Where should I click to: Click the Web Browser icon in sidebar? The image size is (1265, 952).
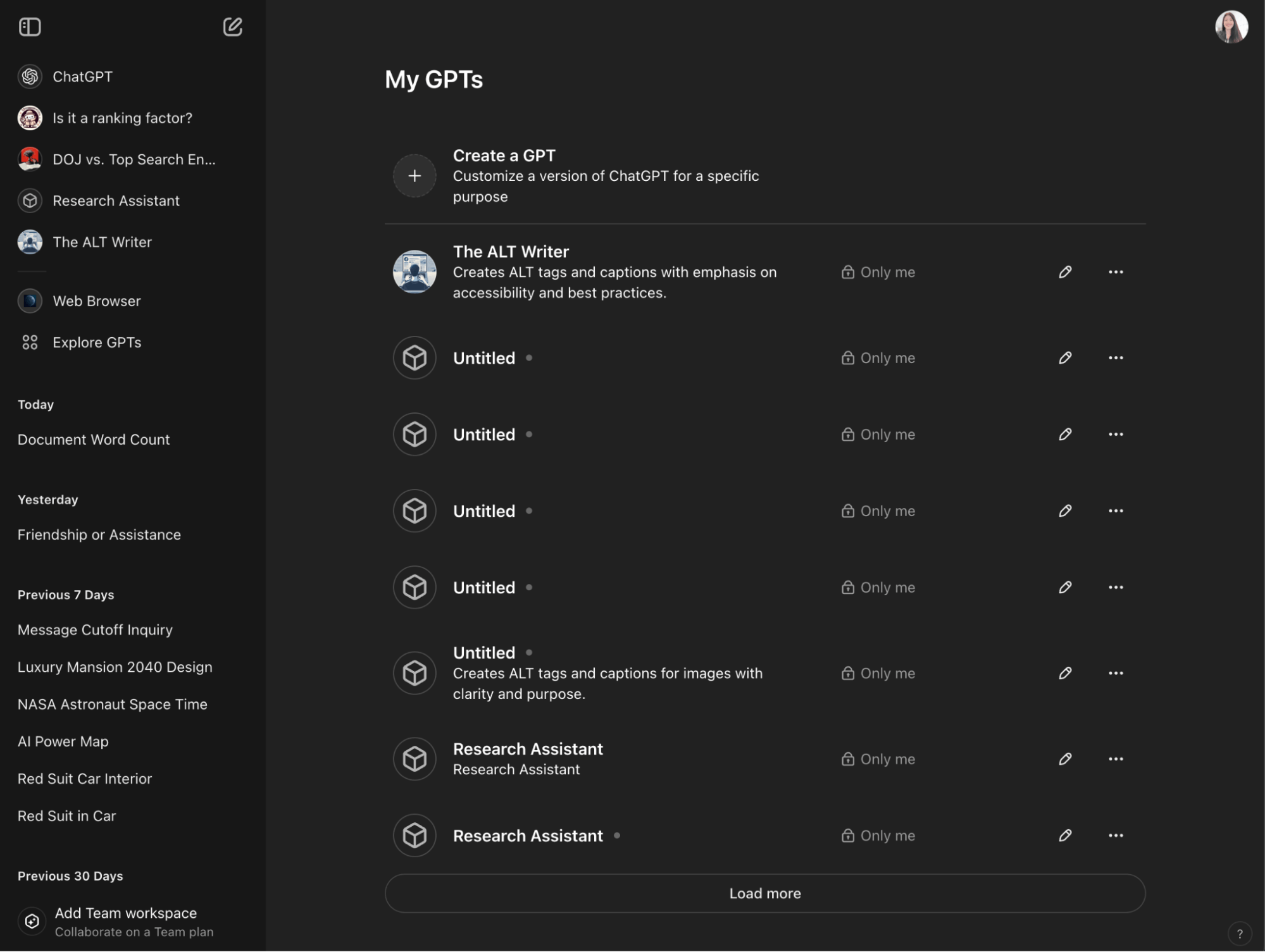coord(30,301)
